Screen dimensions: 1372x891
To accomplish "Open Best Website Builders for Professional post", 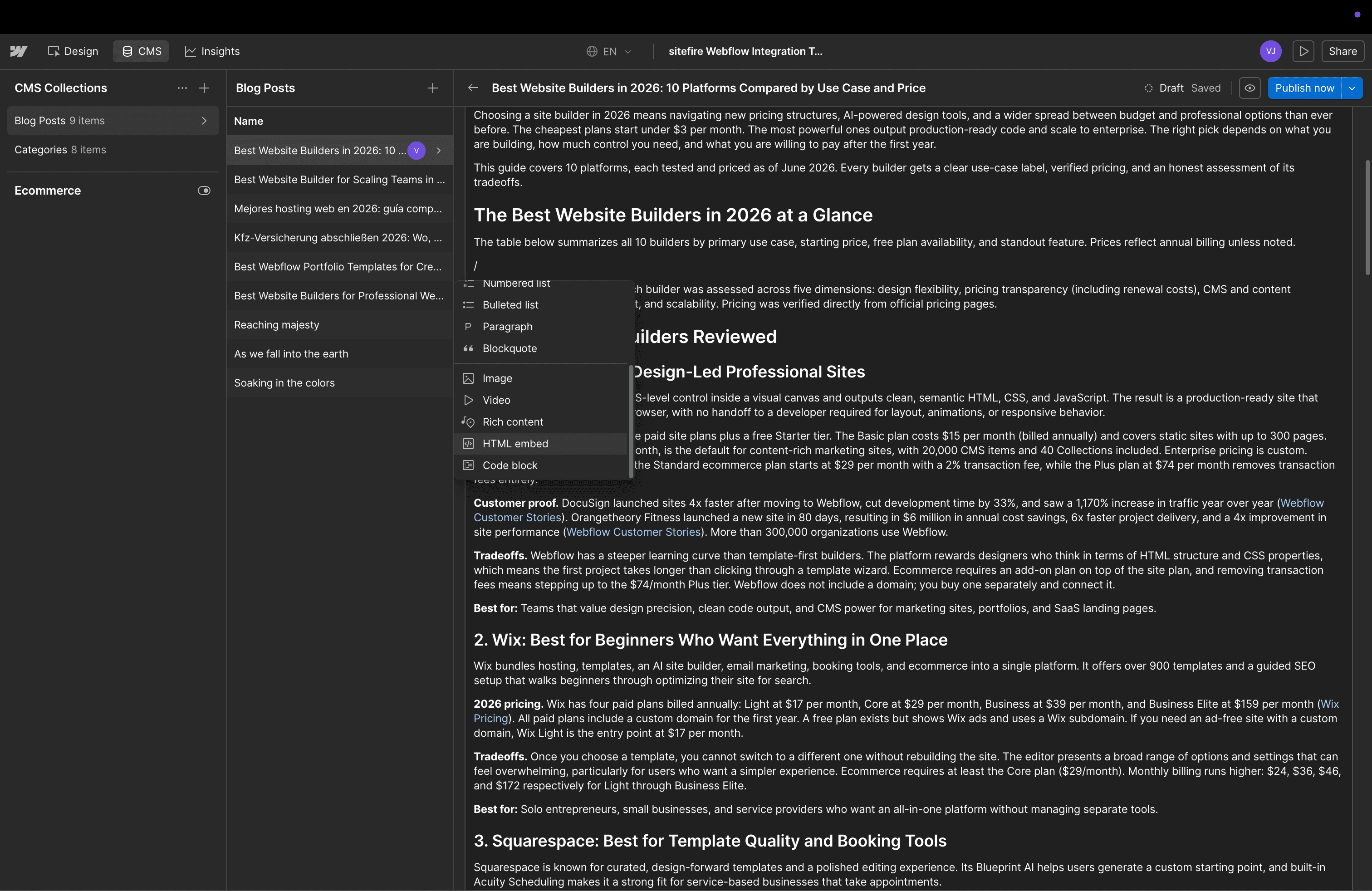I will (x=339, y=296).
